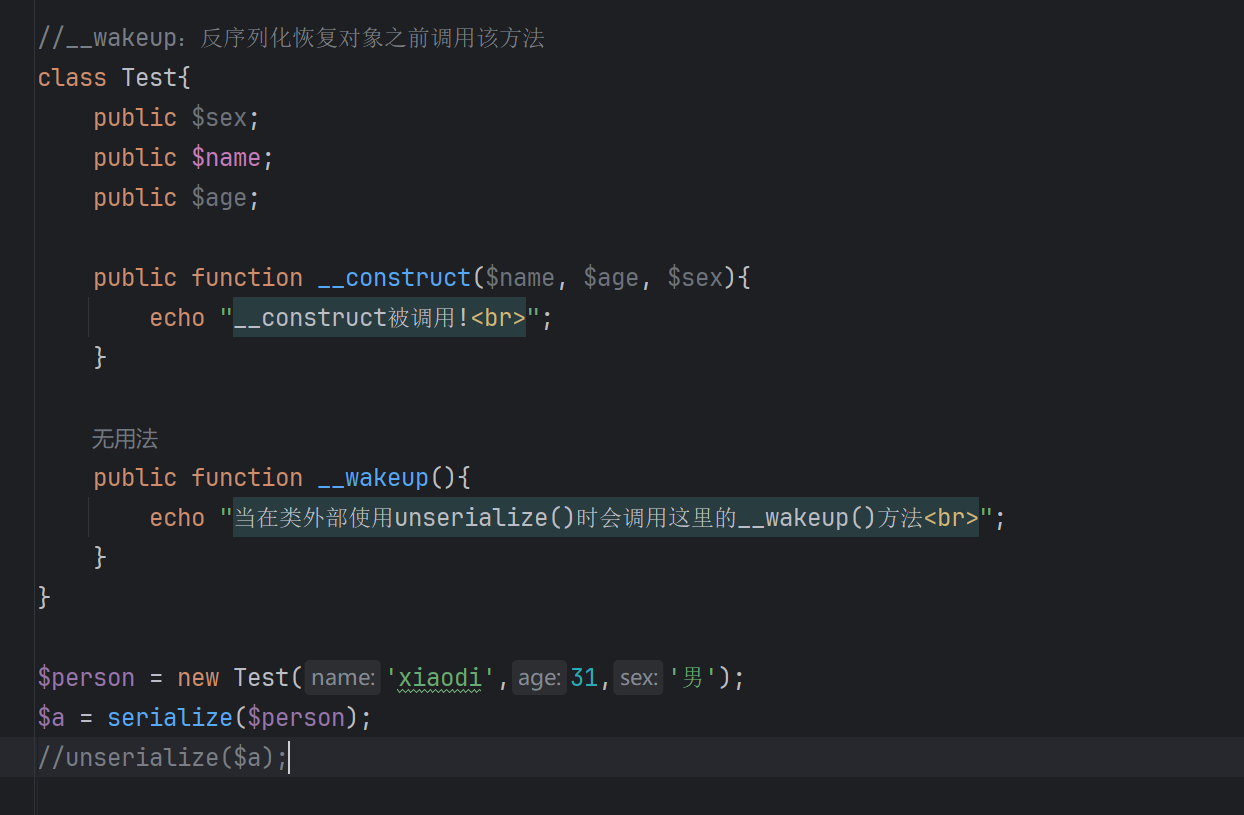The width and height of the screenshot is (1244, 815).
Task: Click the $a variable in assignment
Action: [51, 718]
